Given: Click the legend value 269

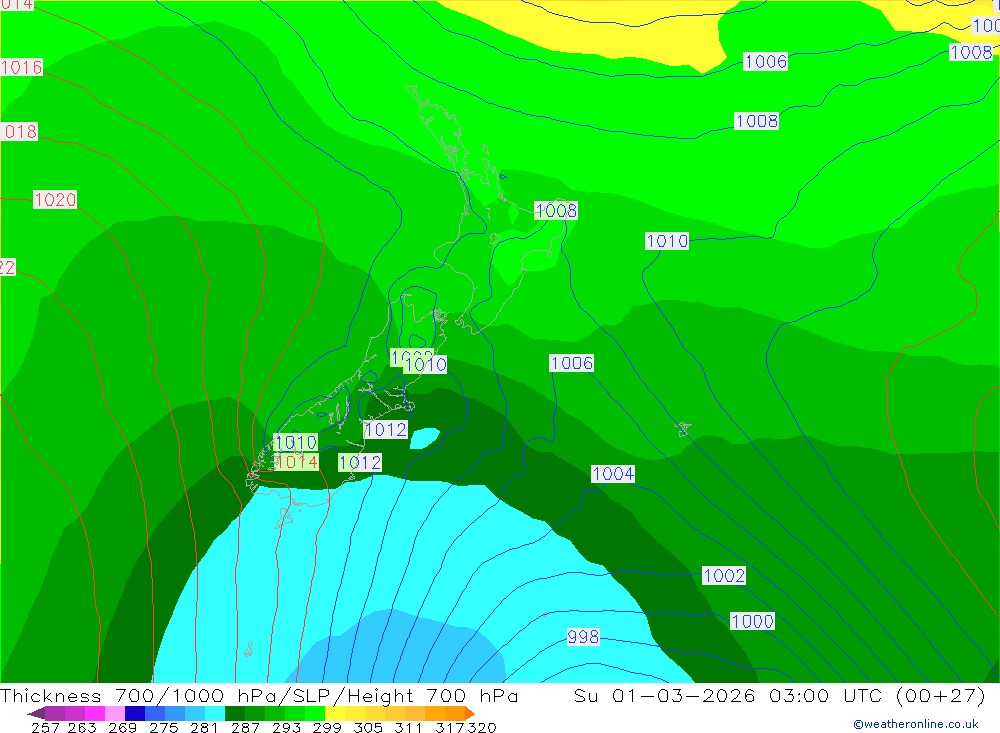Looking at the screenshot, I should coord(122,727).
